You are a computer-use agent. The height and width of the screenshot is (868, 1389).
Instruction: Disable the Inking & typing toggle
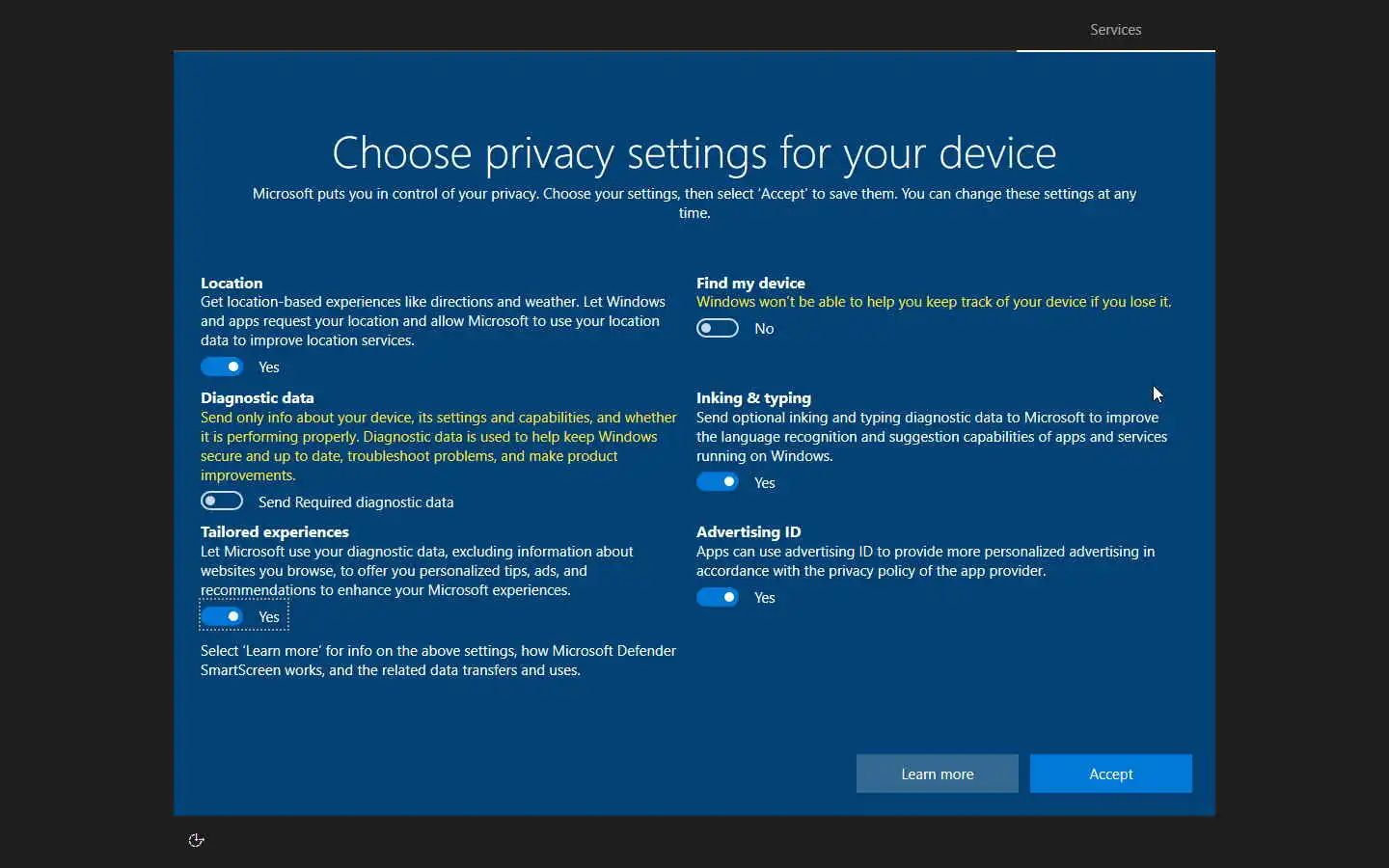pyautogui.click(x=718, y=481)
